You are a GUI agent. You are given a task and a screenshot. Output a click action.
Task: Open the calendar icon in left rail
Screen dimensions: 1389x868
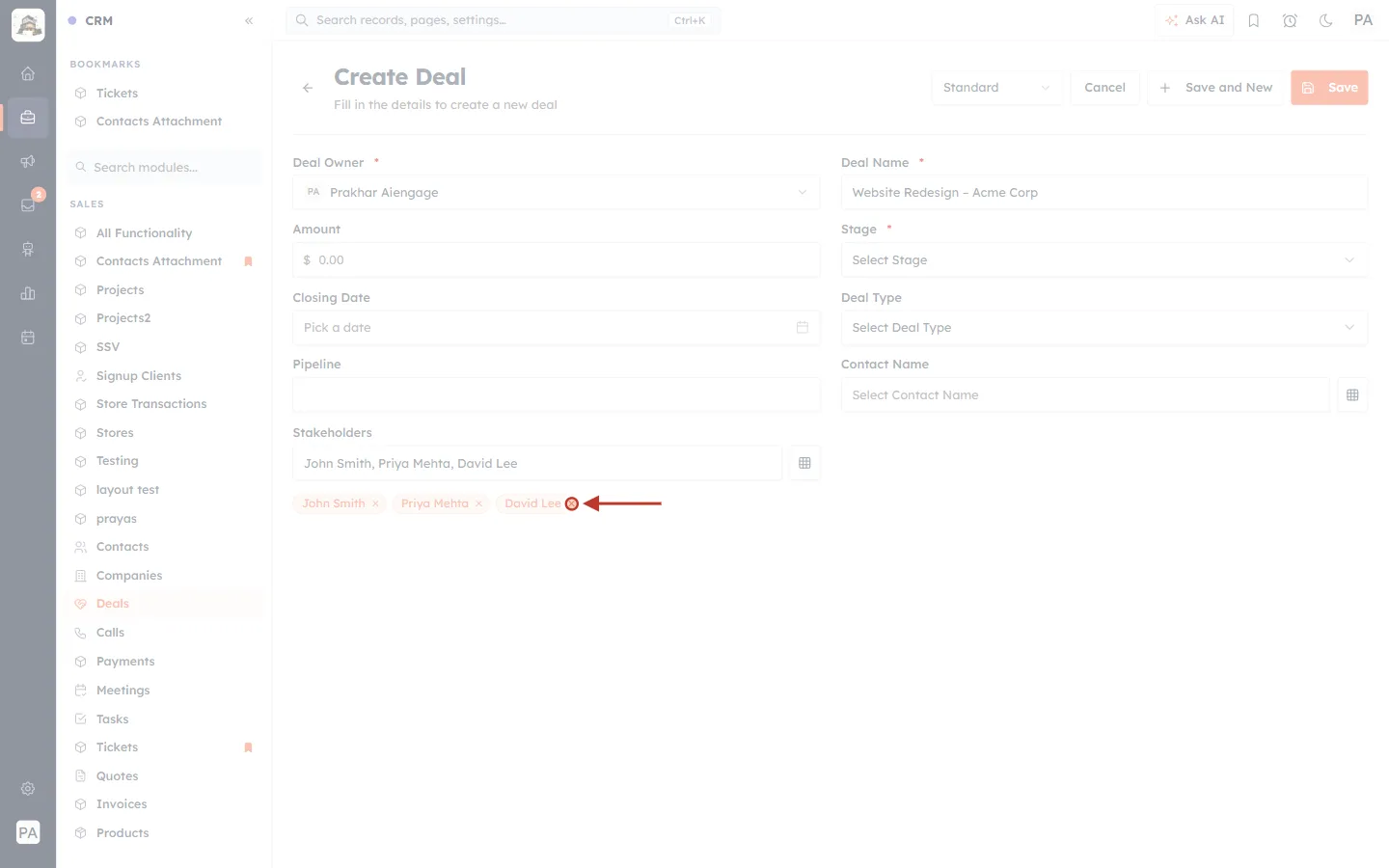[28, 338]
